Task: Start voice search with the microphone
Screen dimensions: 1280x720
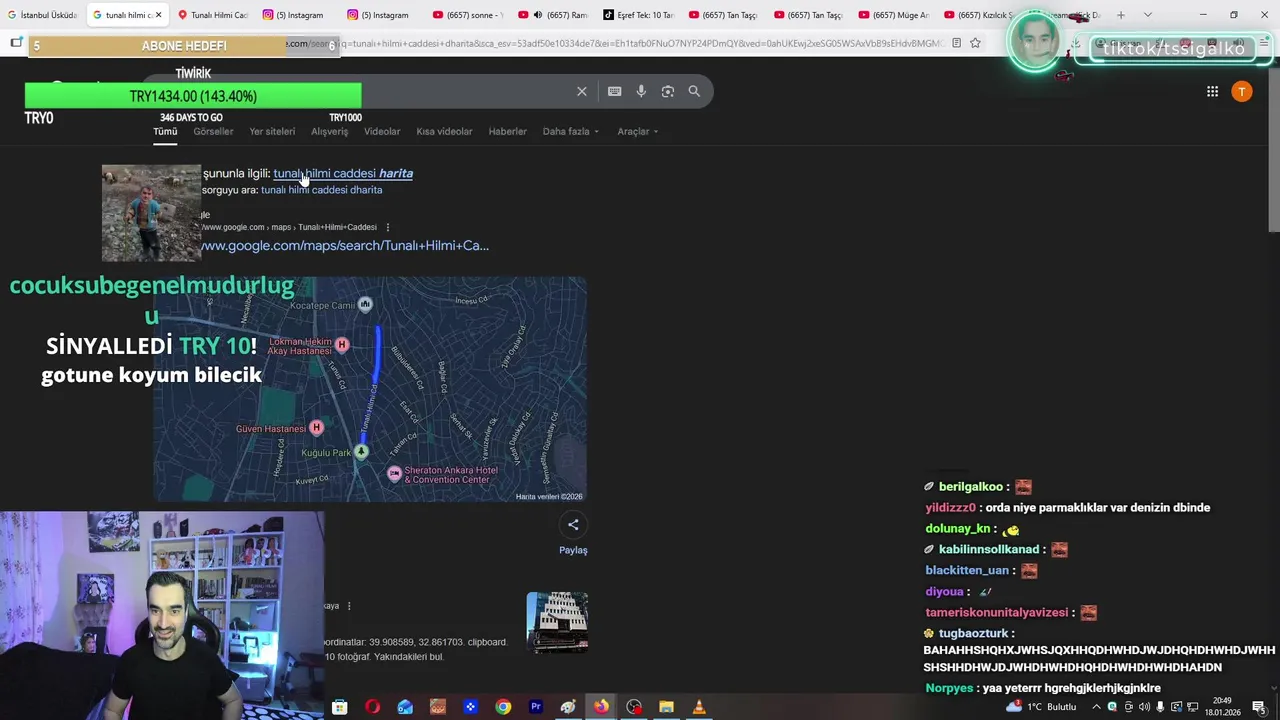Action: click(641, 91)
